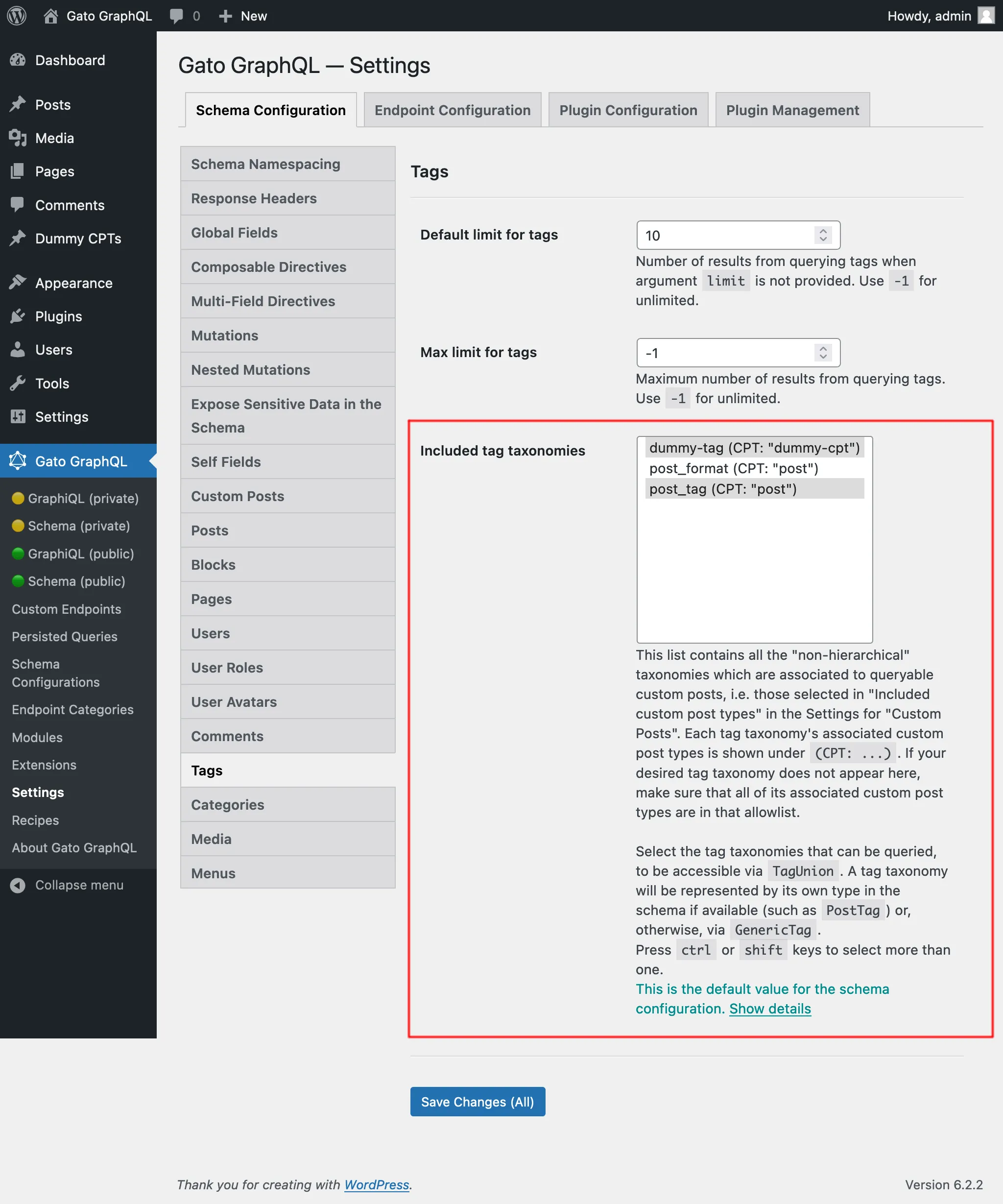Image resolution: width=1003 pixels, height=1204 pixels.
Task: Click the Comments sidebar icon
Action: 18,205
